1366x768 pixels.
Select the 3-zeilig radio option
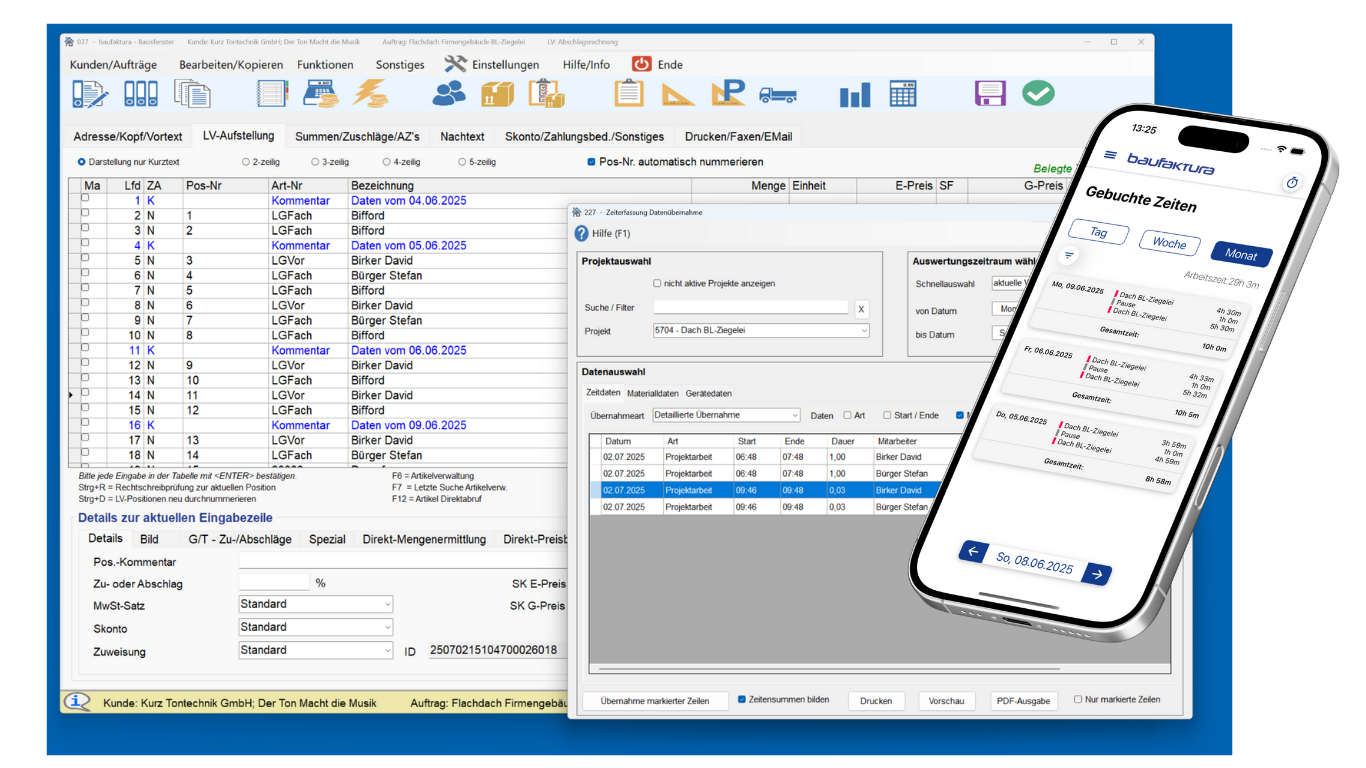coord(315,161)
